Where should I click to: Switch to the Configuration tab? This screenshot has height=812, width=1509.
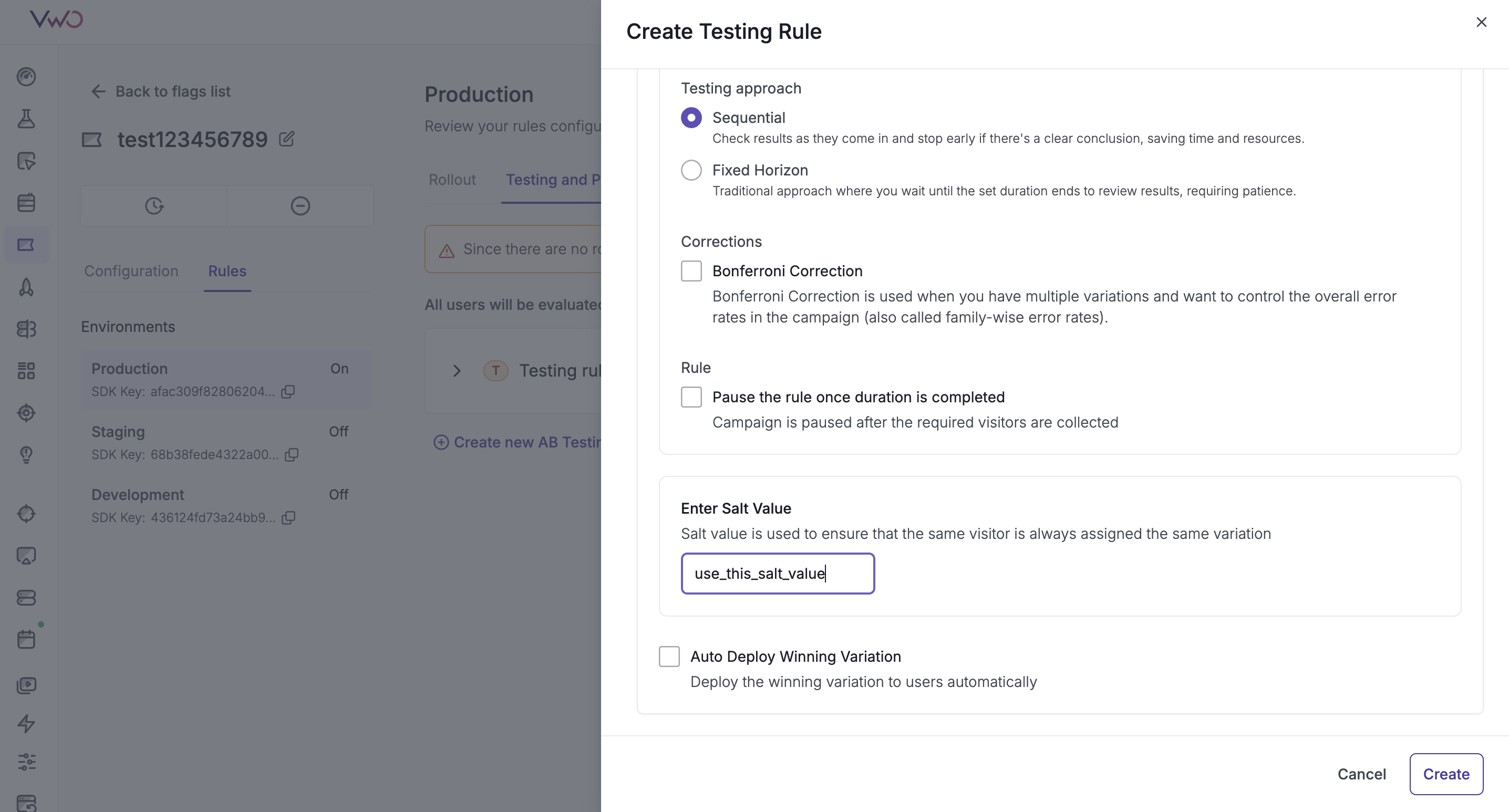131,271
